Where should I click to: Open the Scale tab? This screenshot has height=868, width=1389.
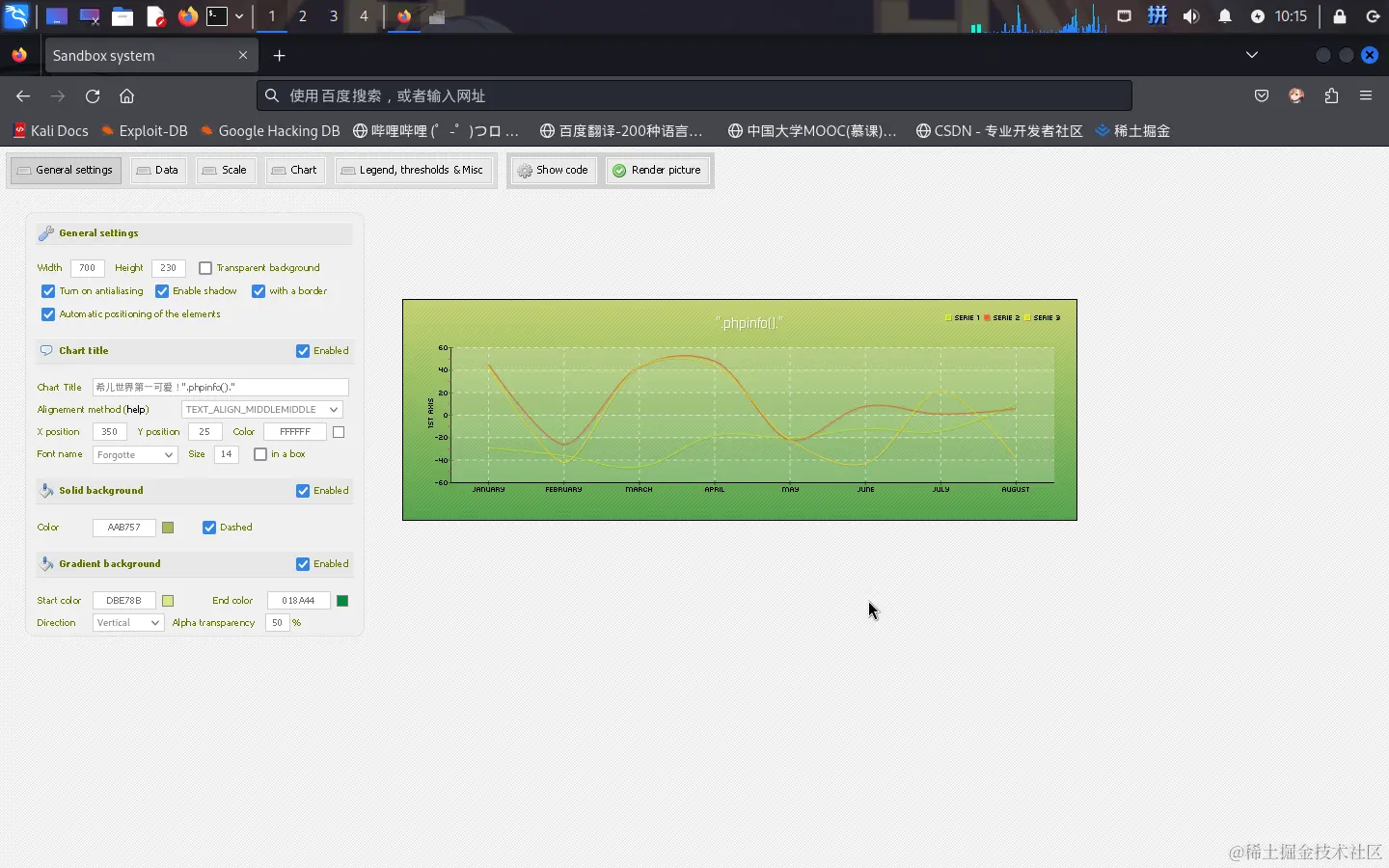pyautogui.click(x=225, y=171)
